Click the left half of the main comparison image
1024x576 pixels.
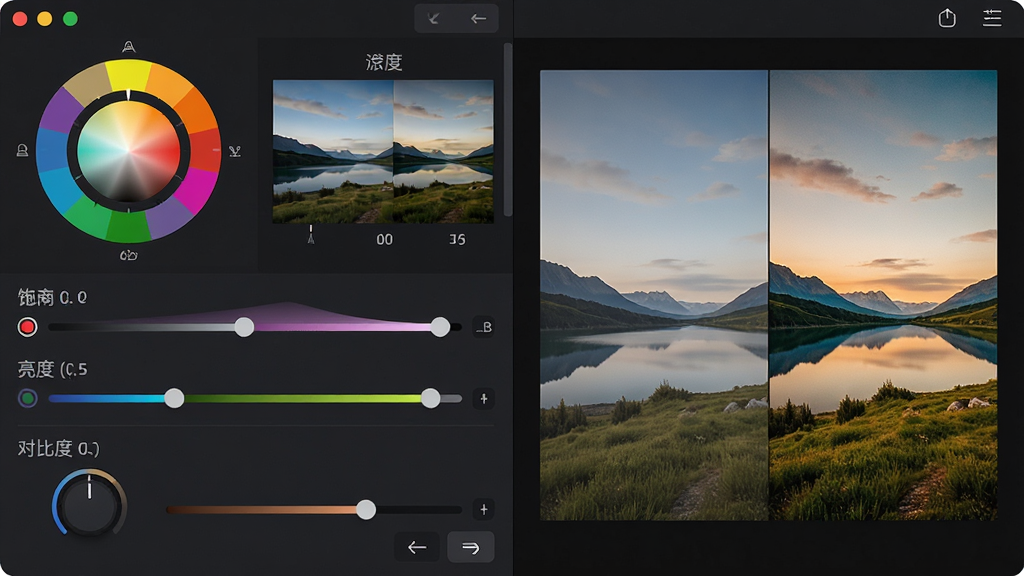[654, 295]
